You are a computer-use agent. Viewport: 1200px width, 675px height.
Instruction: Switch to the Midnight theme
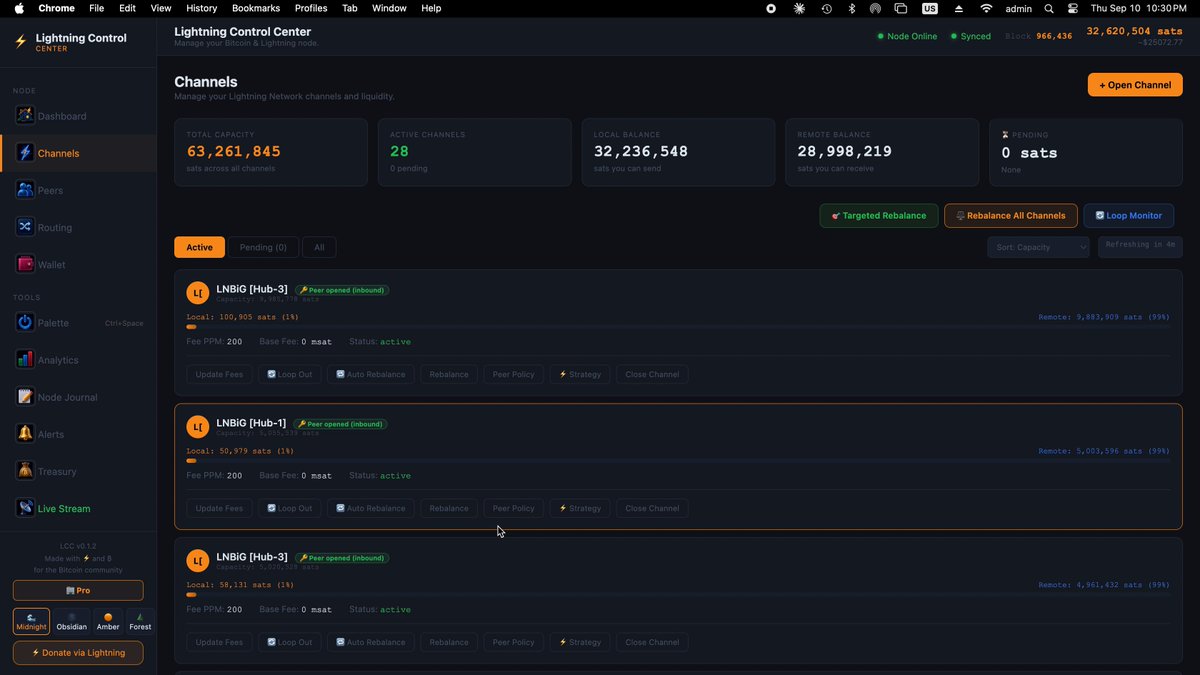coord(31,621)
